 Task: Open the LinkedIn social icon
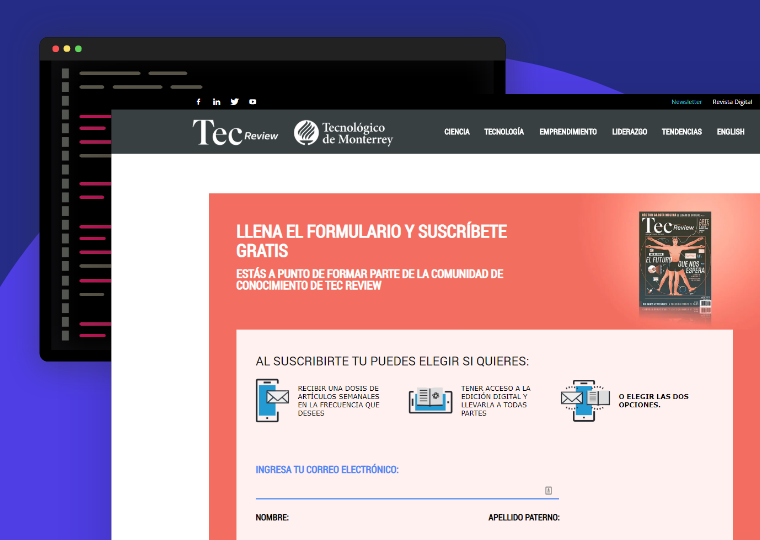[217, 102]
